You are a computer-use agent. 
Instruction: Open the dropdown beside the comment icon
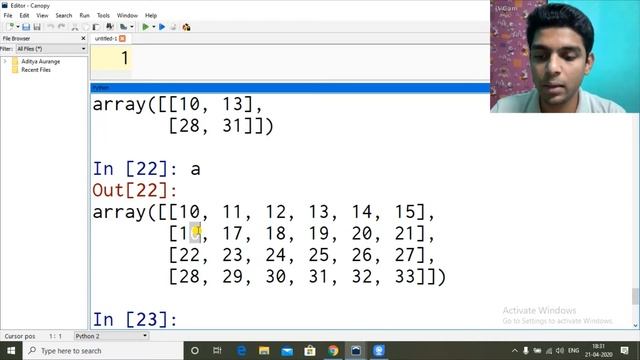pos(131,27)
